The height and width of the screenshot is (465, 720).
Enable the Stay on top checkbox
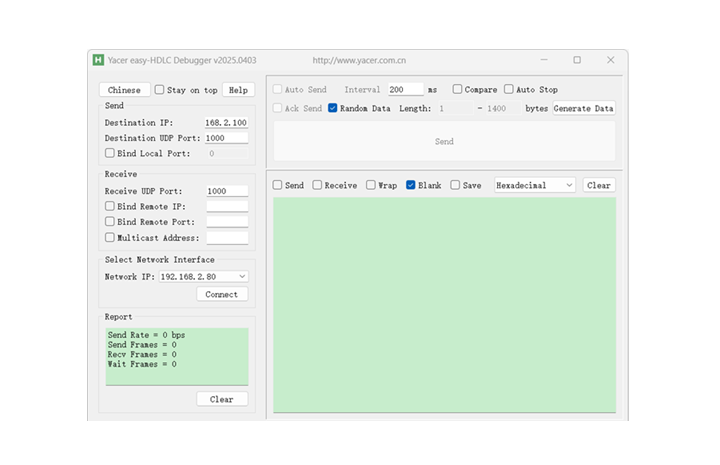pos(159,90)
